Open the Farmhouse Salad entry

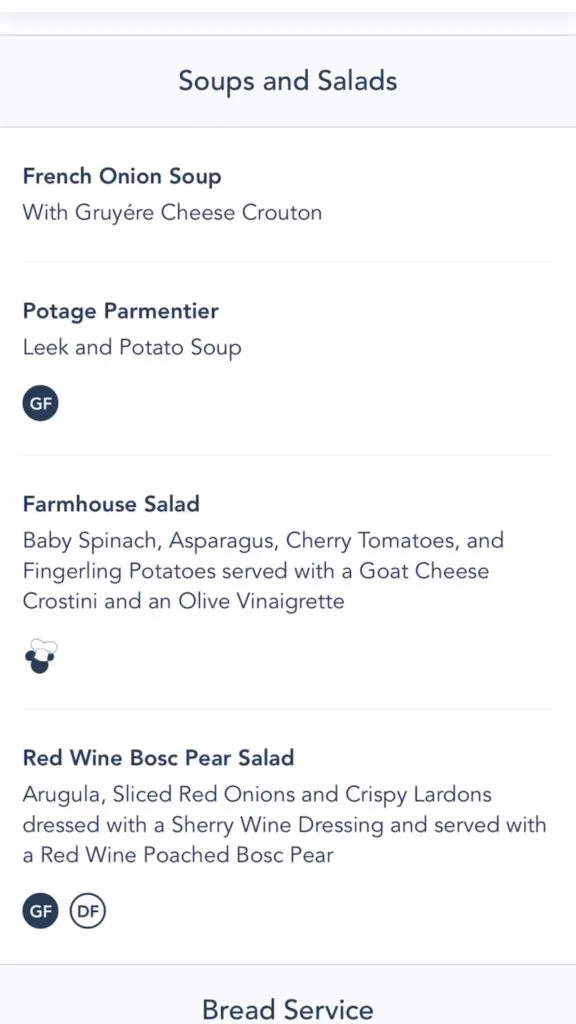[x=111, y=504]
